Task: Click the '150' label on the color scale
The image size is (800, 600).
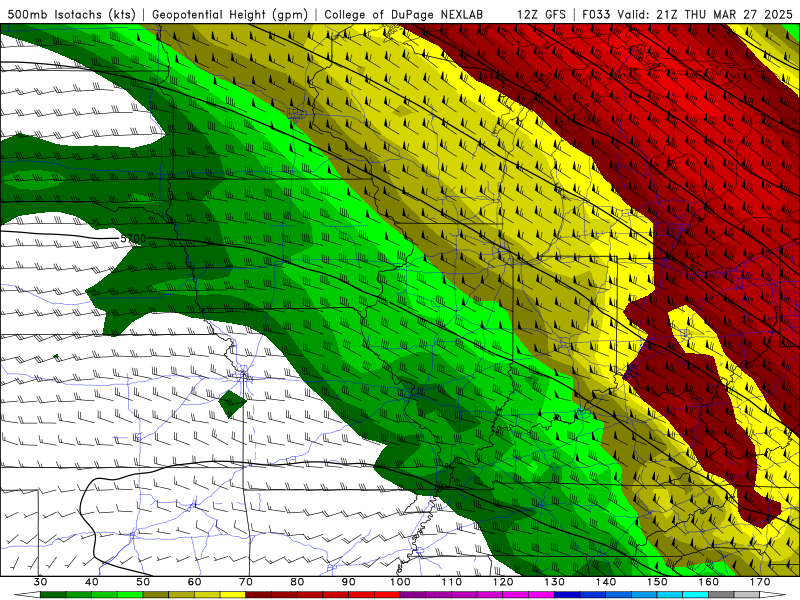Action: click(x=657, y=582)
